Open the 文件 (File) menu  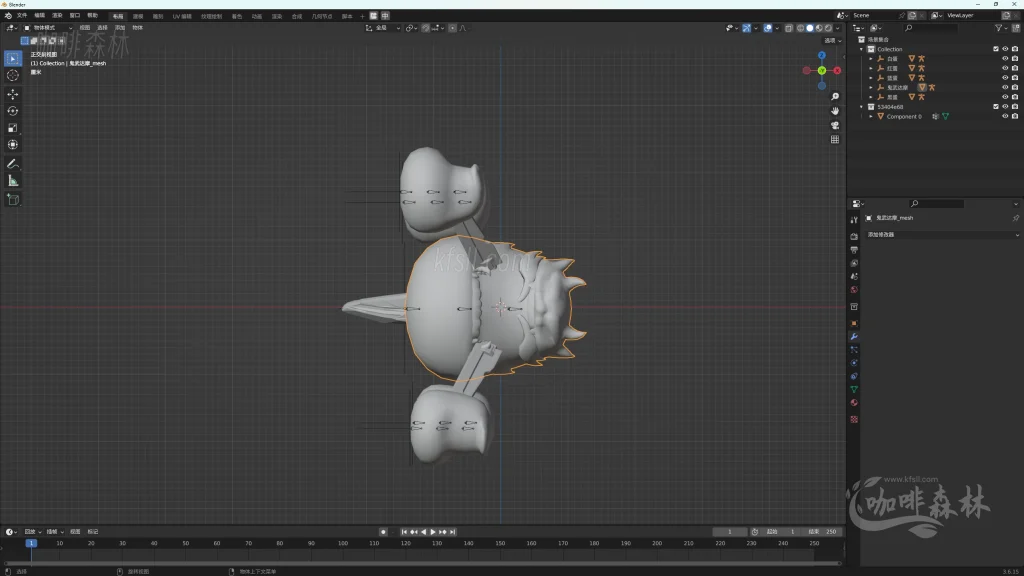pyautogui.click(x=22, y=16)
